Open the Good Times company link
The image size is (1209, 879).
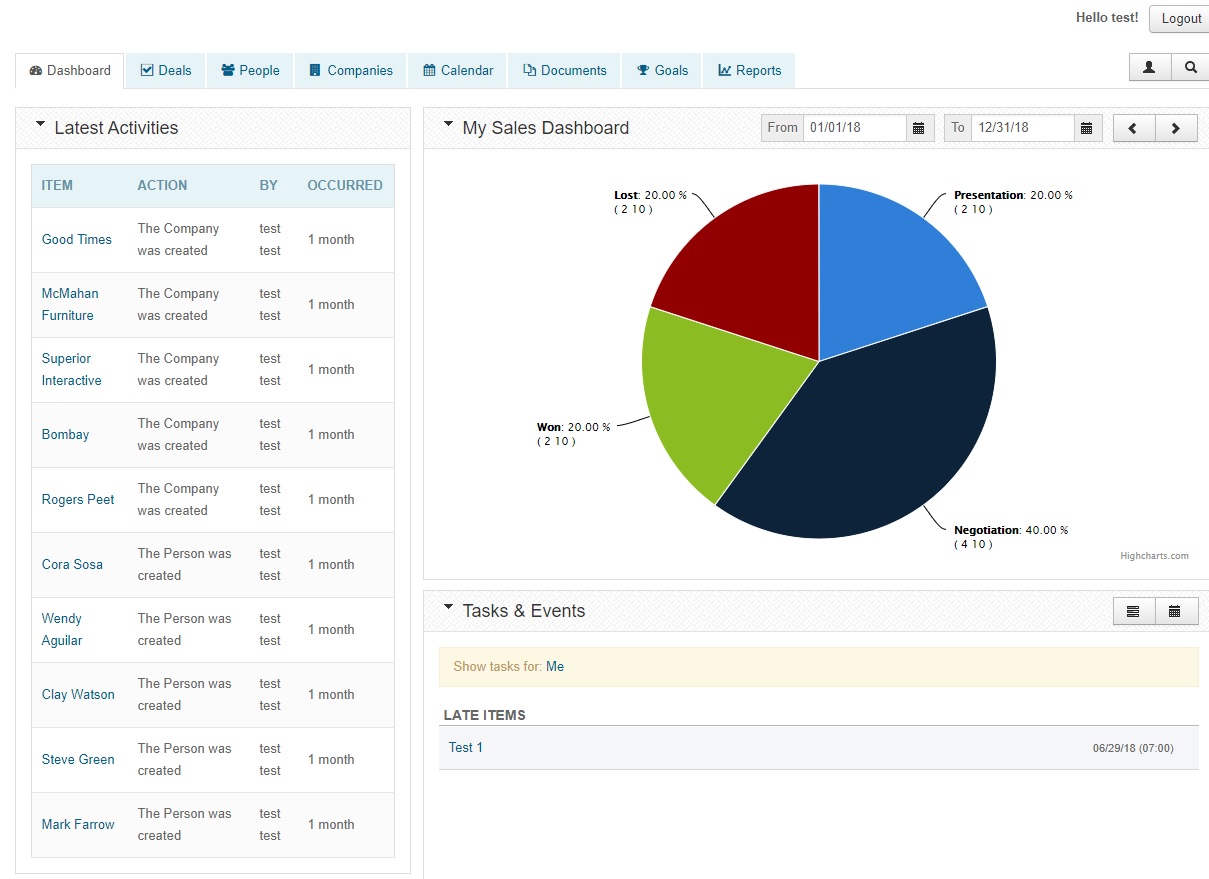pyautogui.click(x=76, y=239)
